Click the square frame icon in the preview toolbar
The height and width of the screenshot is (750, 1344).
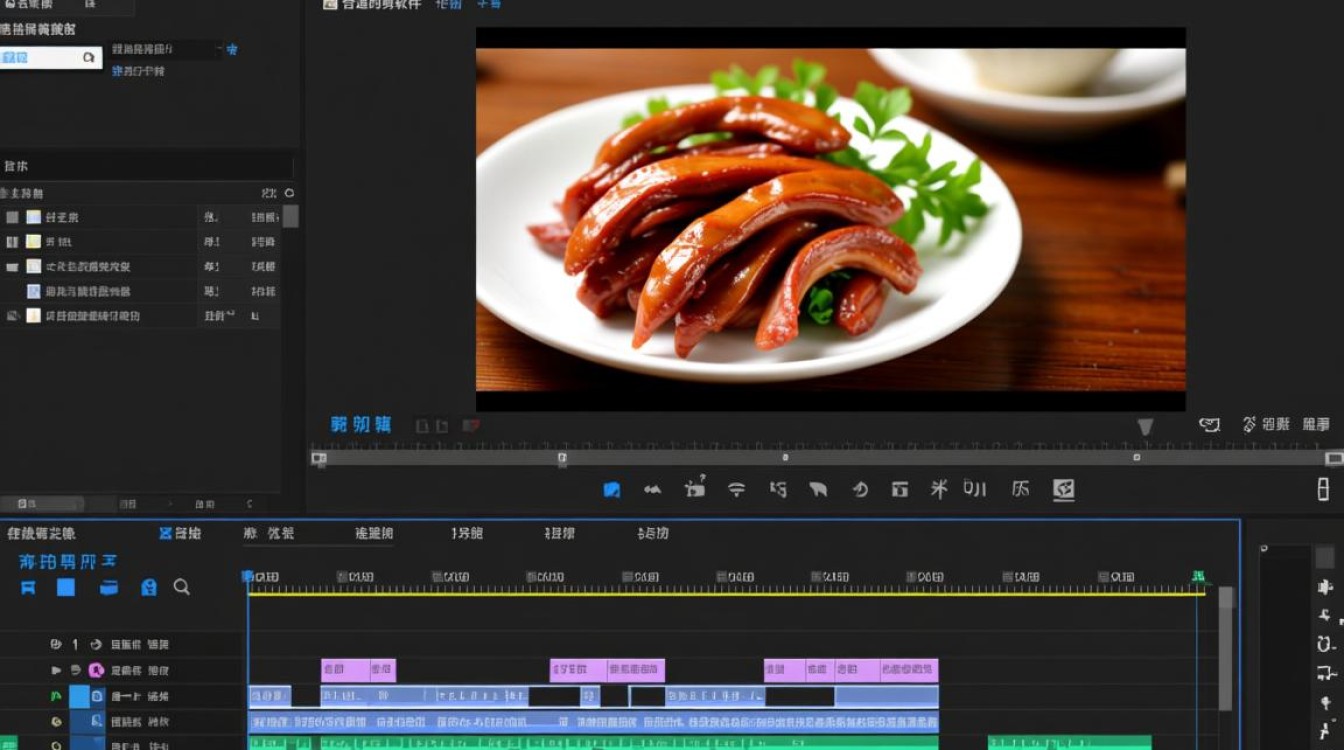pos(900,490)
